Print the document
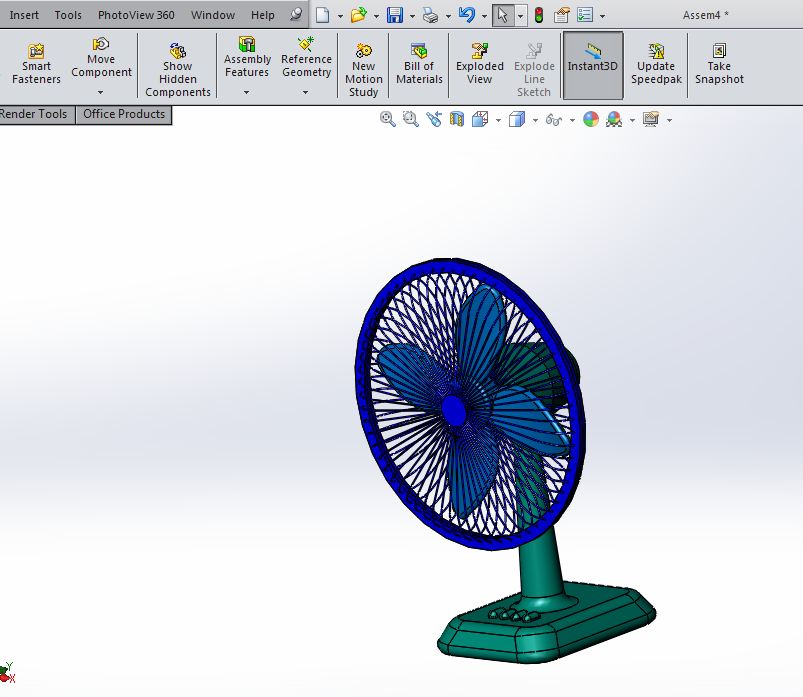This screenshot has width=803, height=697. coord(430,15)
